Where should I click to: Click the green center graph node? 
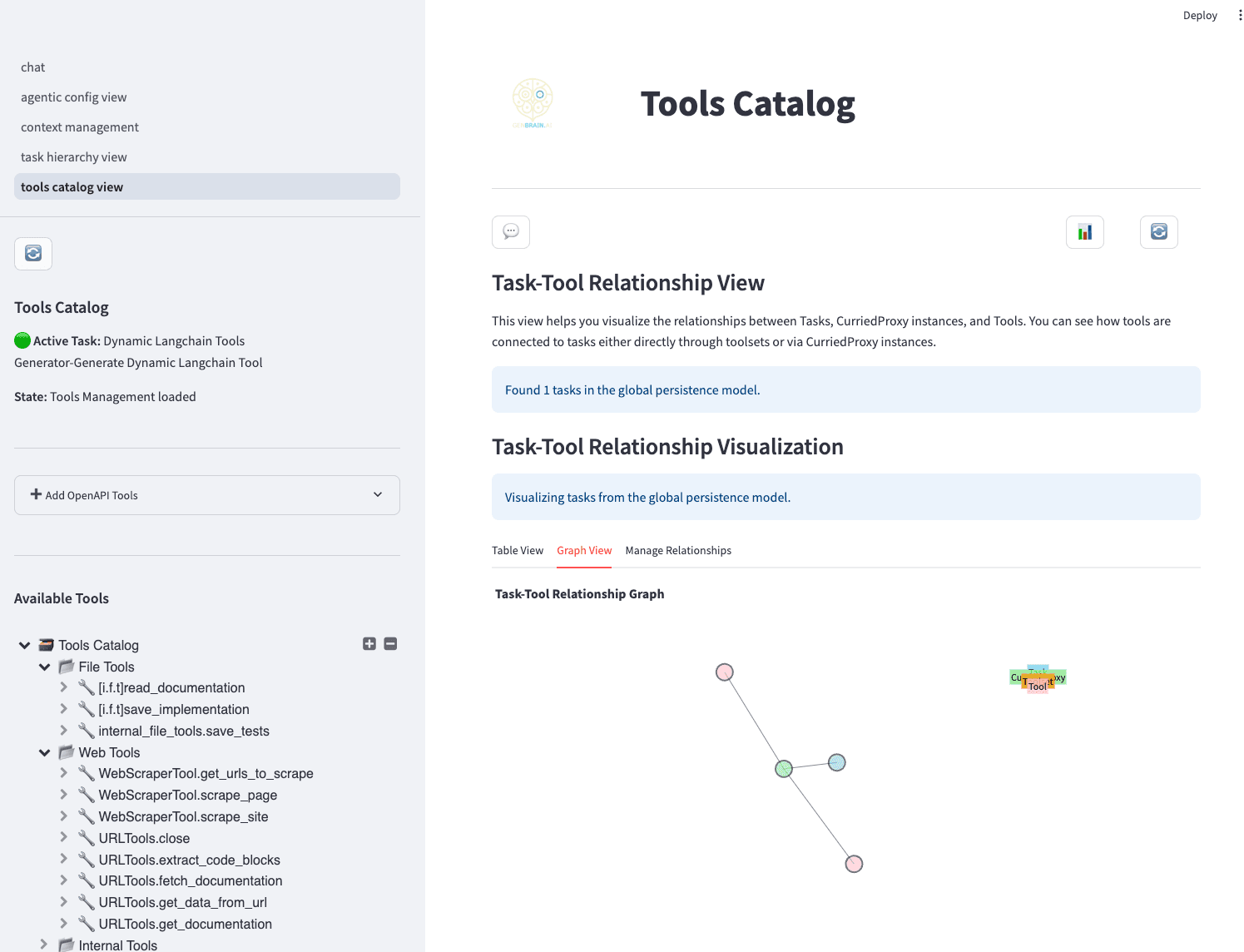(x=784, y=769)
